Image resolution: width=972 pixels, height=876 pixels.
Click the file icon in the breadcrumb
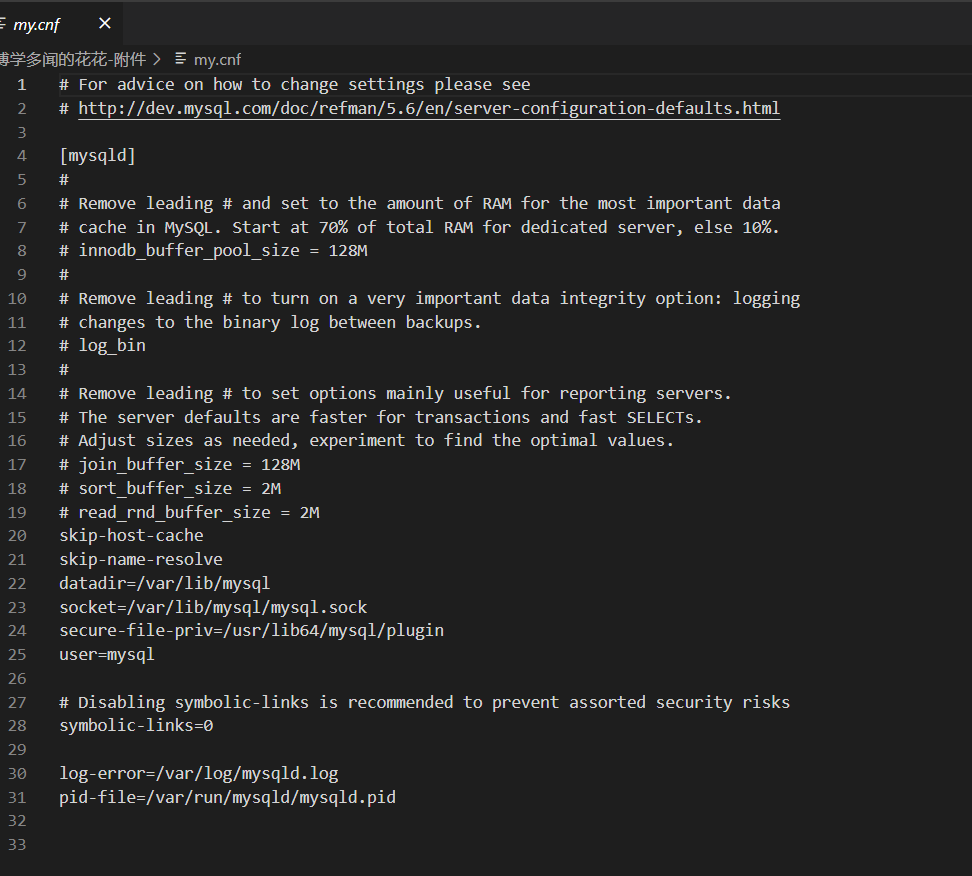[180, 60]
